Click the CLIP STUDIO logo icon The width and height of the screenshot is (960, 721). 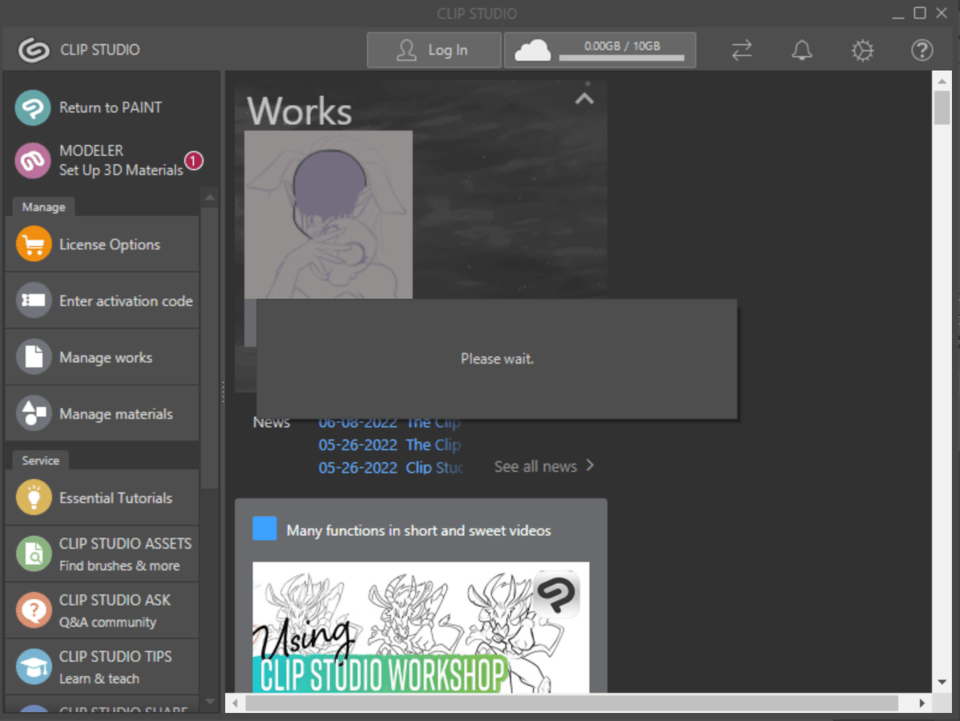click(34, 50)
